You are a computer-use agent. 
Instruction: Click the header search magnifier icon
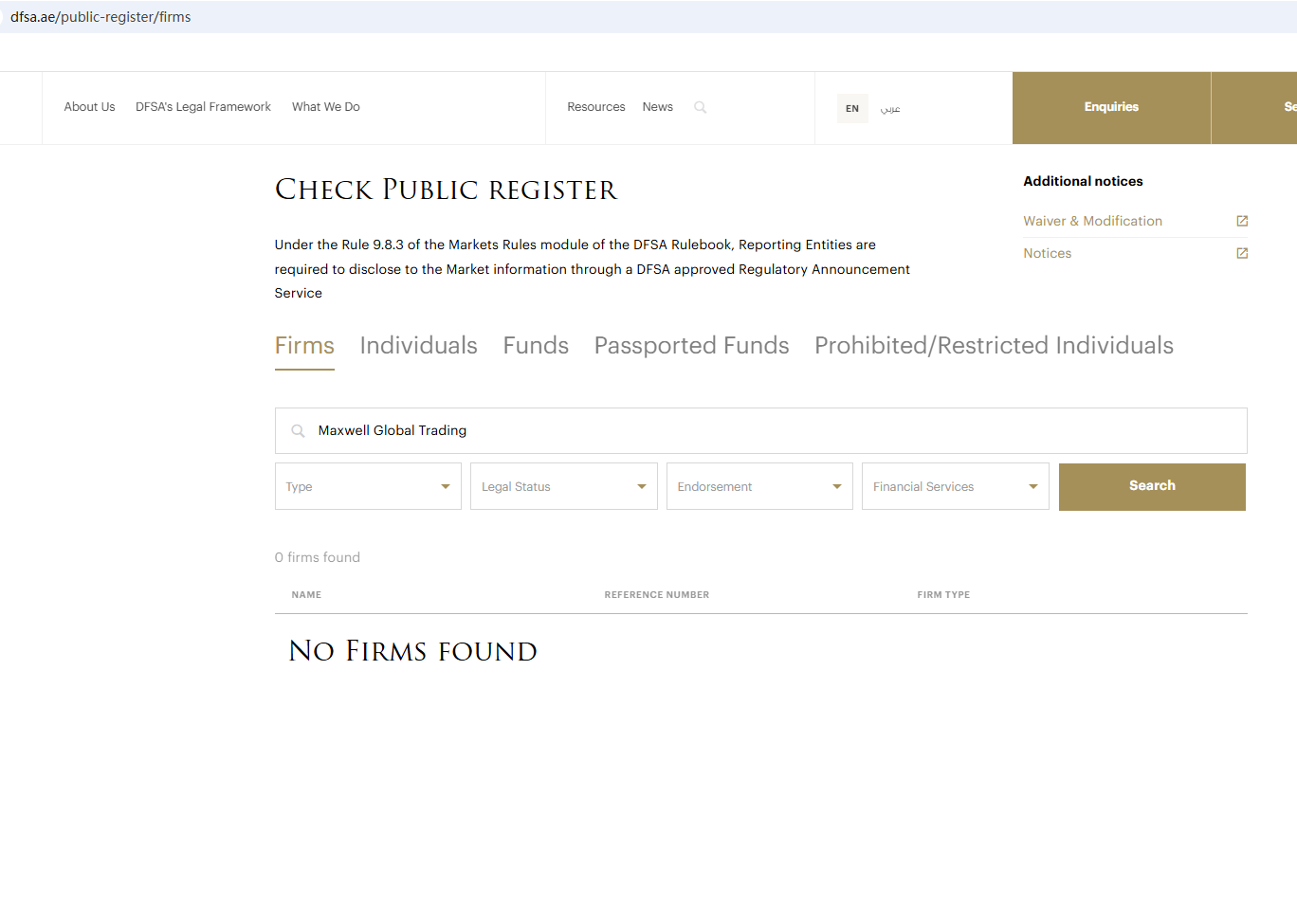point(700,107)
